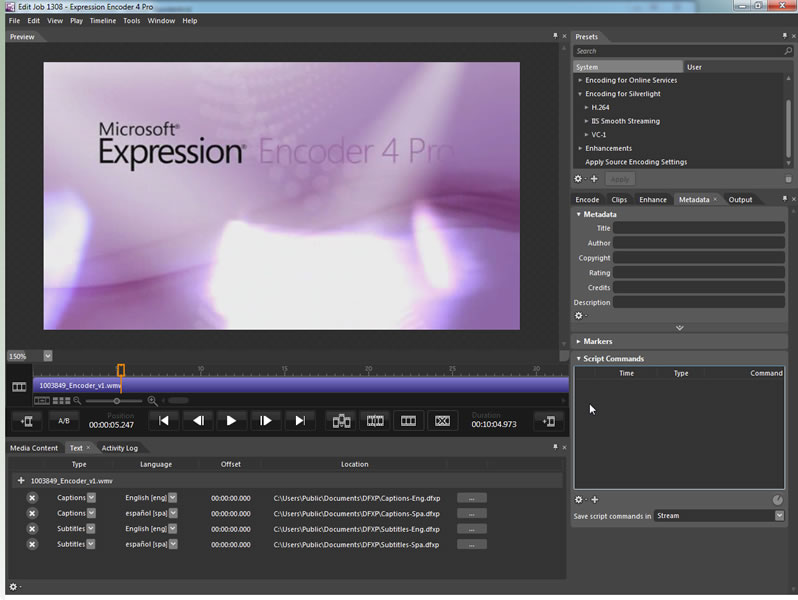Step forward one frame
798x600 pixels.
tap(265, 421)
